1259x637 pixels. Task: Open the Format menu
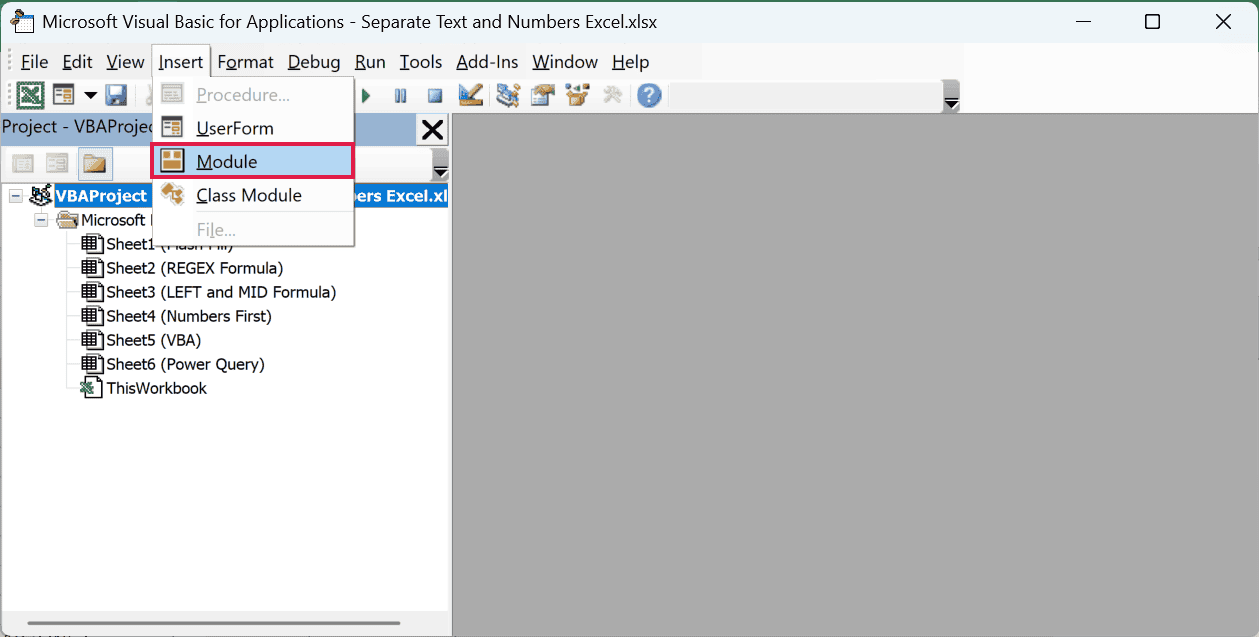click(245, 62)
